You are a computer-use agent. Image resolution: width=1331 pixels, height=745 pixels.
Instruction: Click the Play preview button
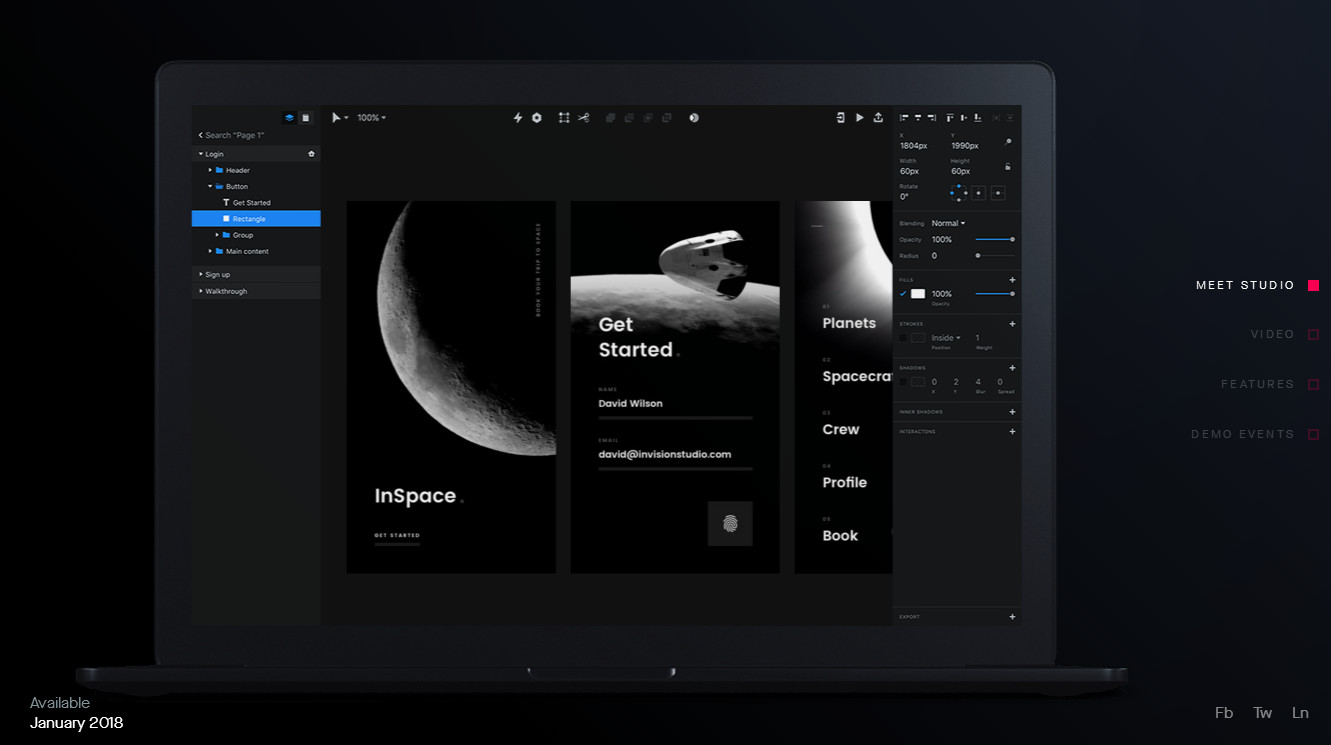click(x=859, y=118)
